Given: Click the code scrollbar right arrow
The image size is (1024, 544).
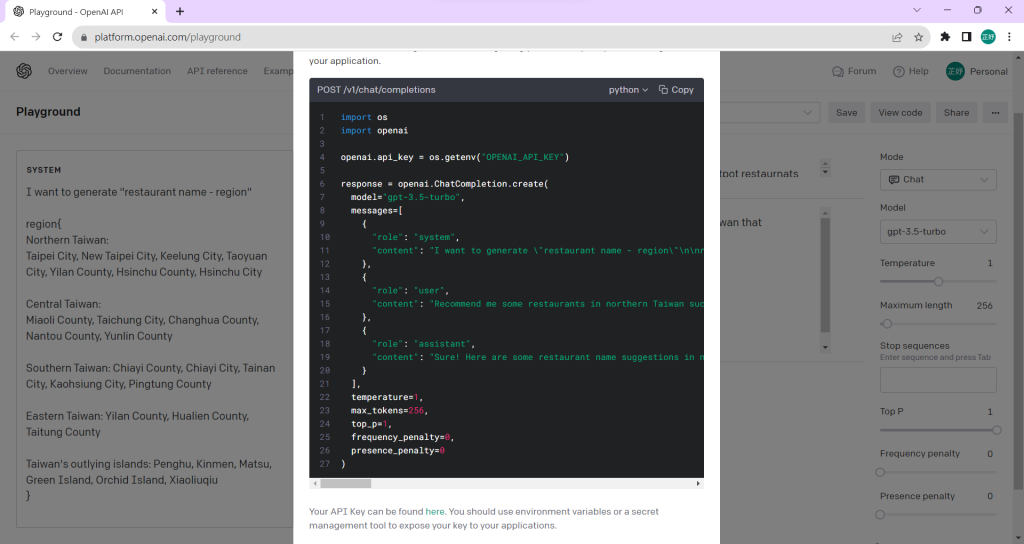Looking at the screenshot, I should point(698,483).
